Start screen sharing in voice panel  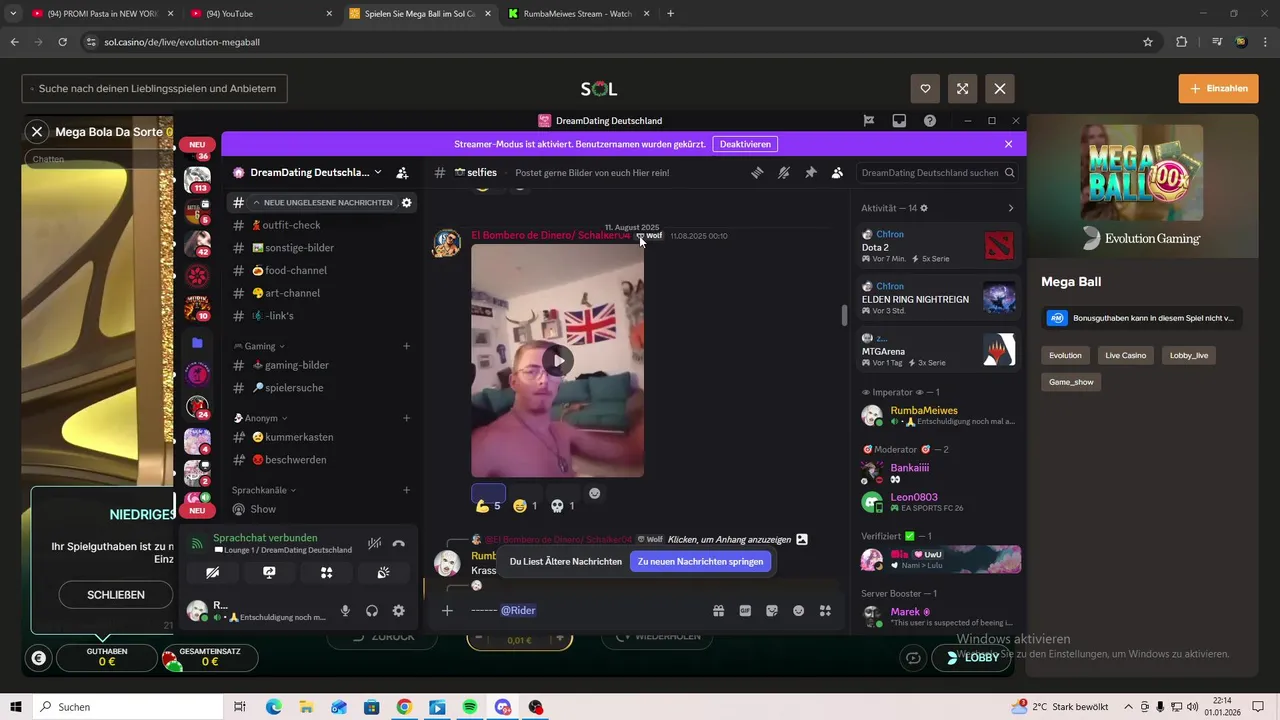(269, 573)
